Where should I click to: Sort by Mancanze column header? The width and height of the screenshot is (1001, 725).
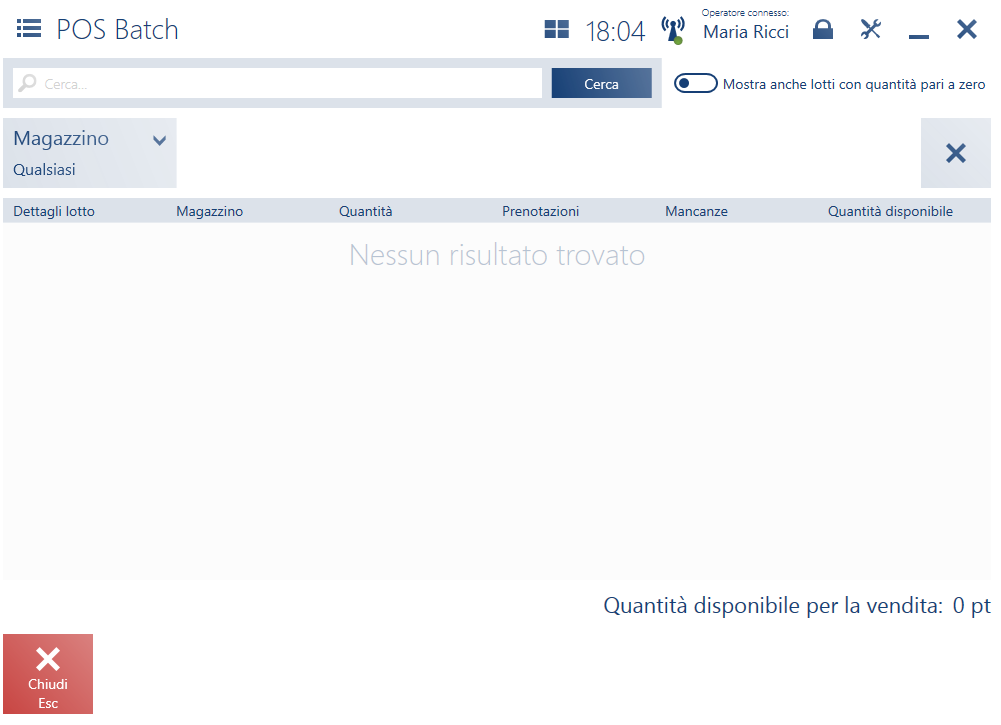(x=696, y=211)
